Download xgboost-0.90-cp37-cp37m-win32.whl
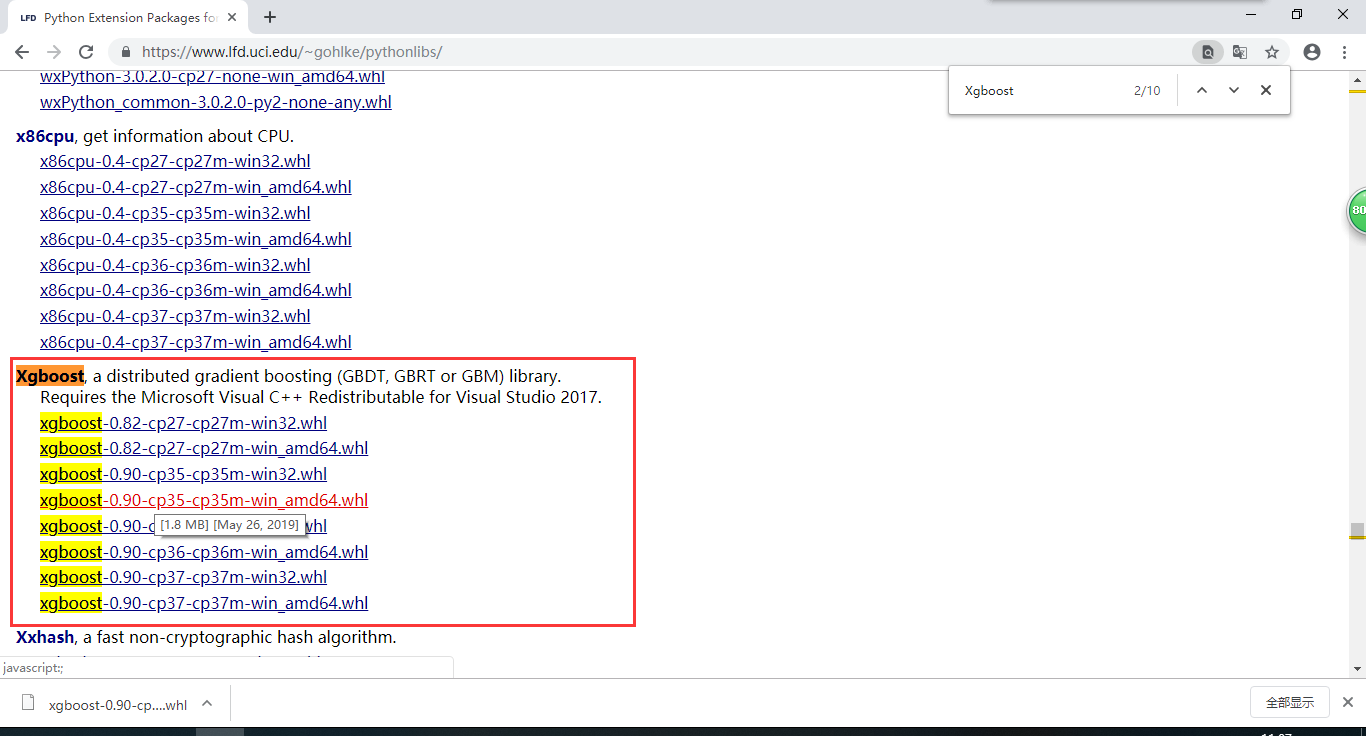1366x736 pixels. click(183, 577)
